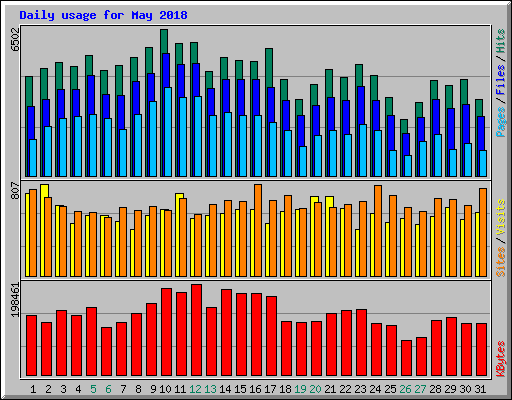Click day label 28 on x-axis
The image size is (512, 400).
(435, 389)
